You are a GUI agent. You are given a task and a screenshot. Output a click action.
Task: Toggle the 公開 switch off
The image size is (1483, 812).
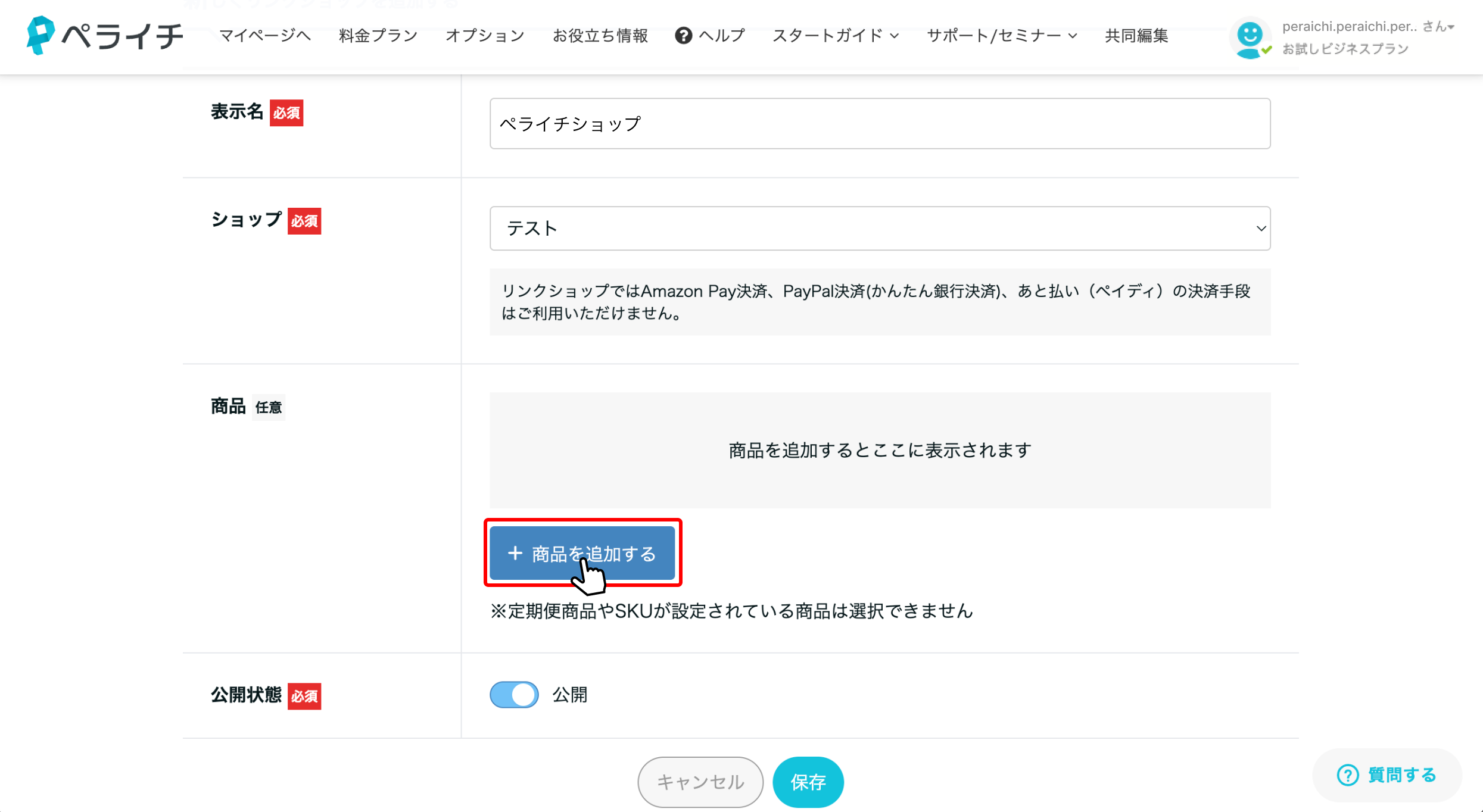514,695
